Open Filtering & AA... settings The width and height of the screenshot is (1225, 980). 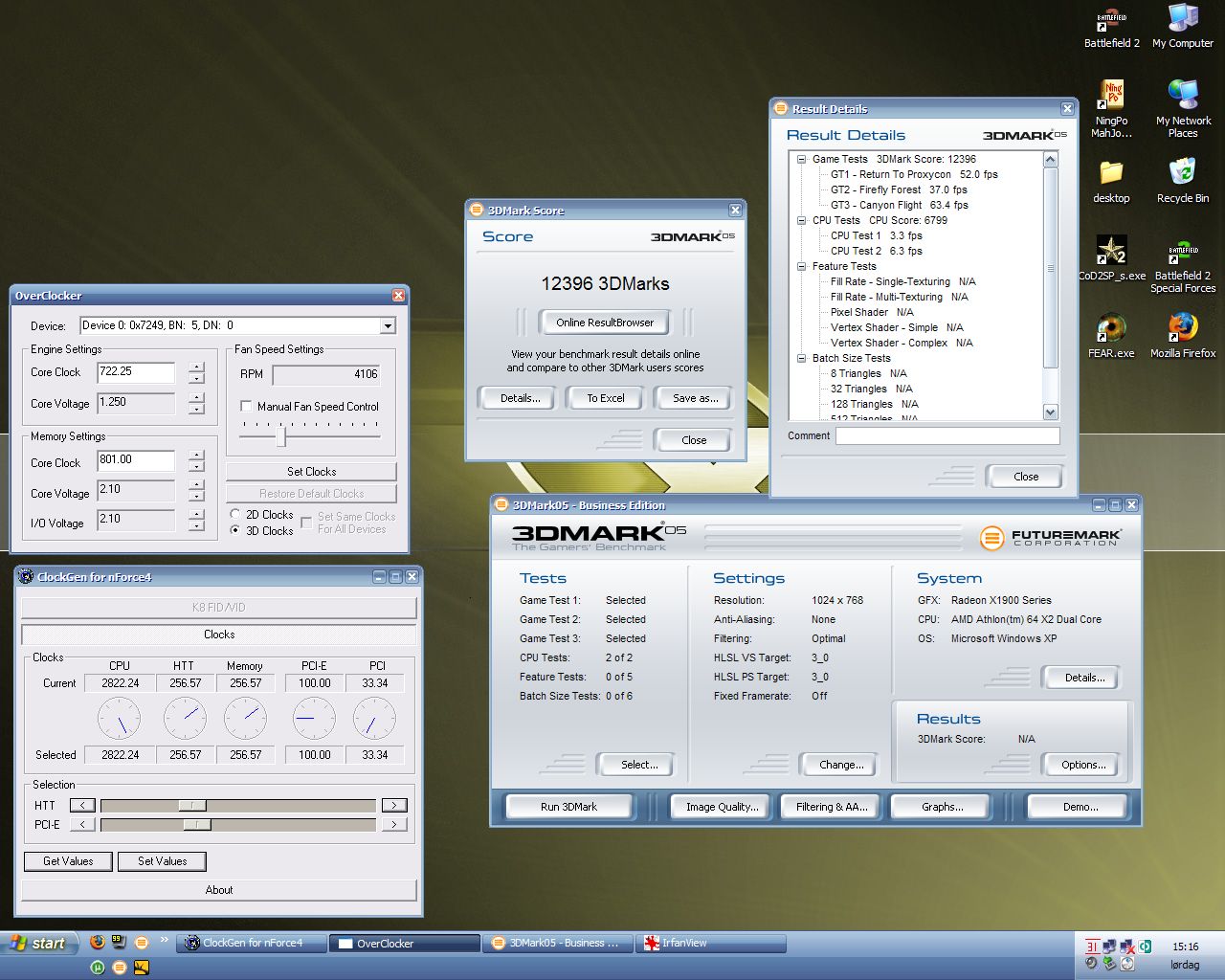pos(832,807)
